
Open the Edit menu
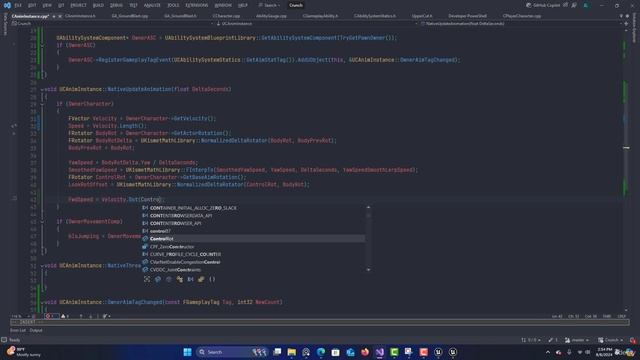[32, 5]
